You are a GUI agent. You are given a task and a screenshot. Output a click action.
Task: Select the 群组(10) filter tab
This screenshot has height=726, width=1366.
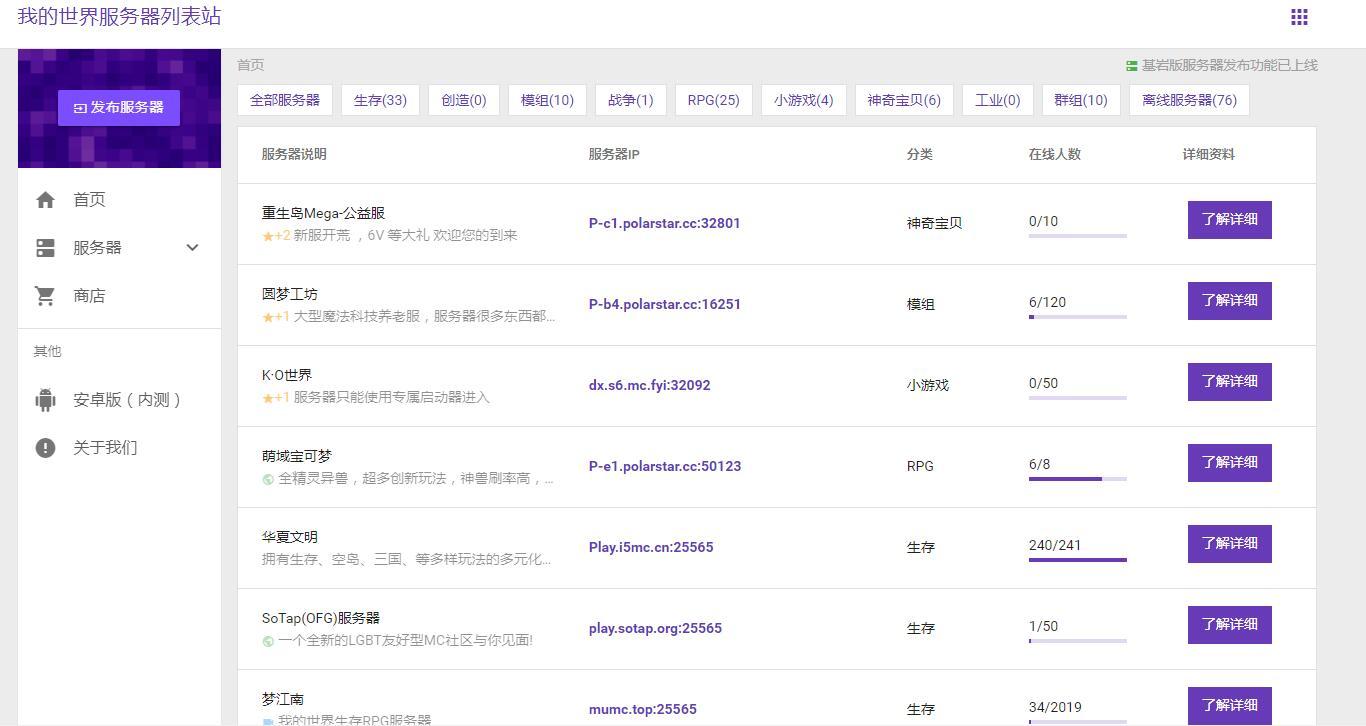pos(1081,100)
